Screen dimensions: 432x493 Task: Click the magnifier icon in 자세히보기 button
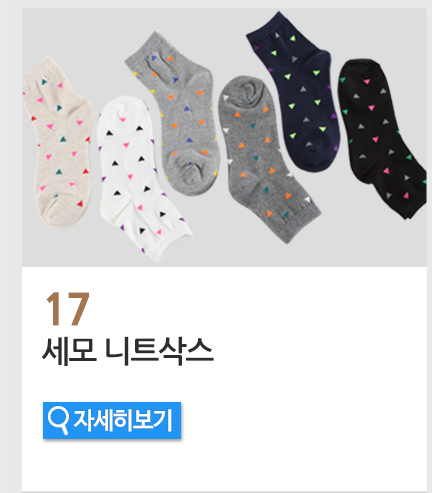pos(58,421)
